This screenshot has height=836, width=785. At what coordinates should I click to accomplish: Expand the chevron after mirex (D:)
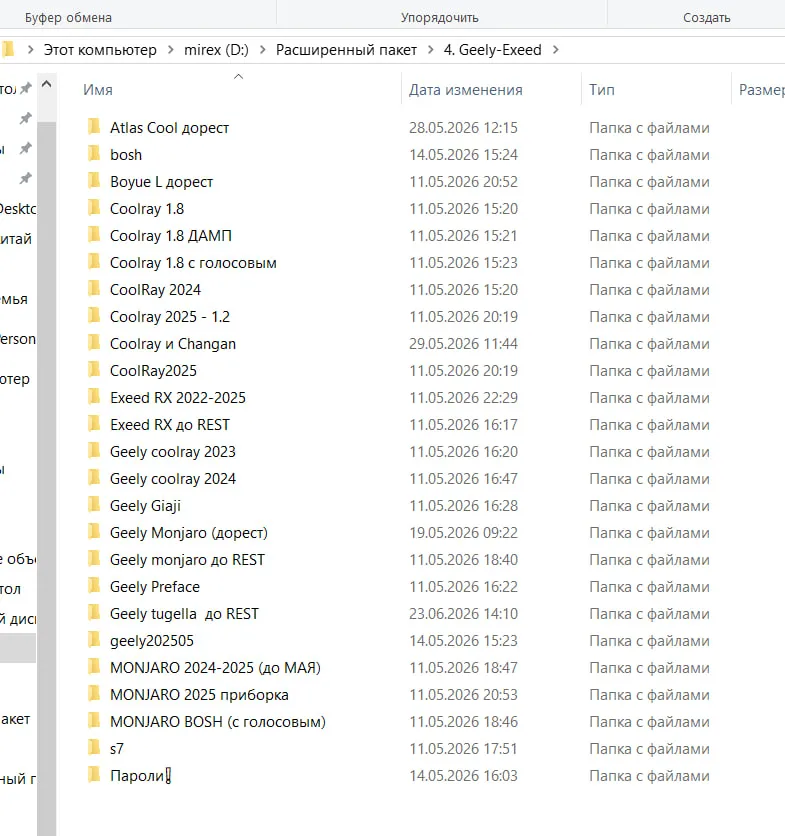pyautogui.click(x=262, y=50)
